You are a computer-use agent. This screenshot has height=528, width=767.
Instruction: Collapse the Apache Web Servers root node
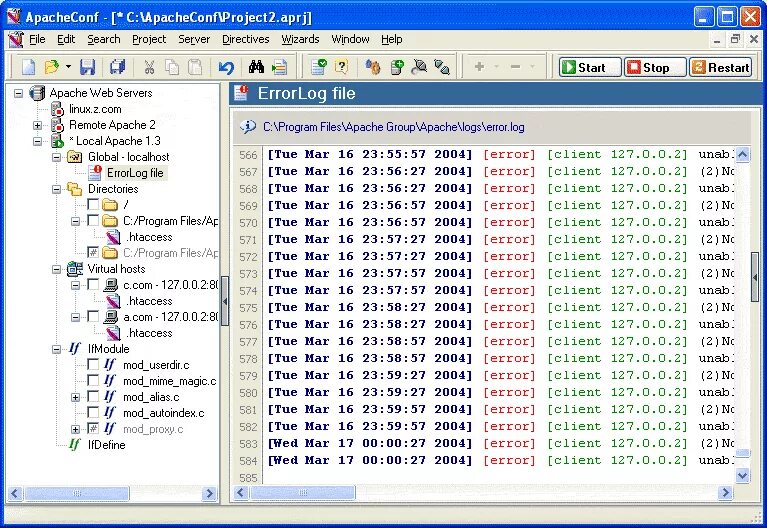coord(19,93)
